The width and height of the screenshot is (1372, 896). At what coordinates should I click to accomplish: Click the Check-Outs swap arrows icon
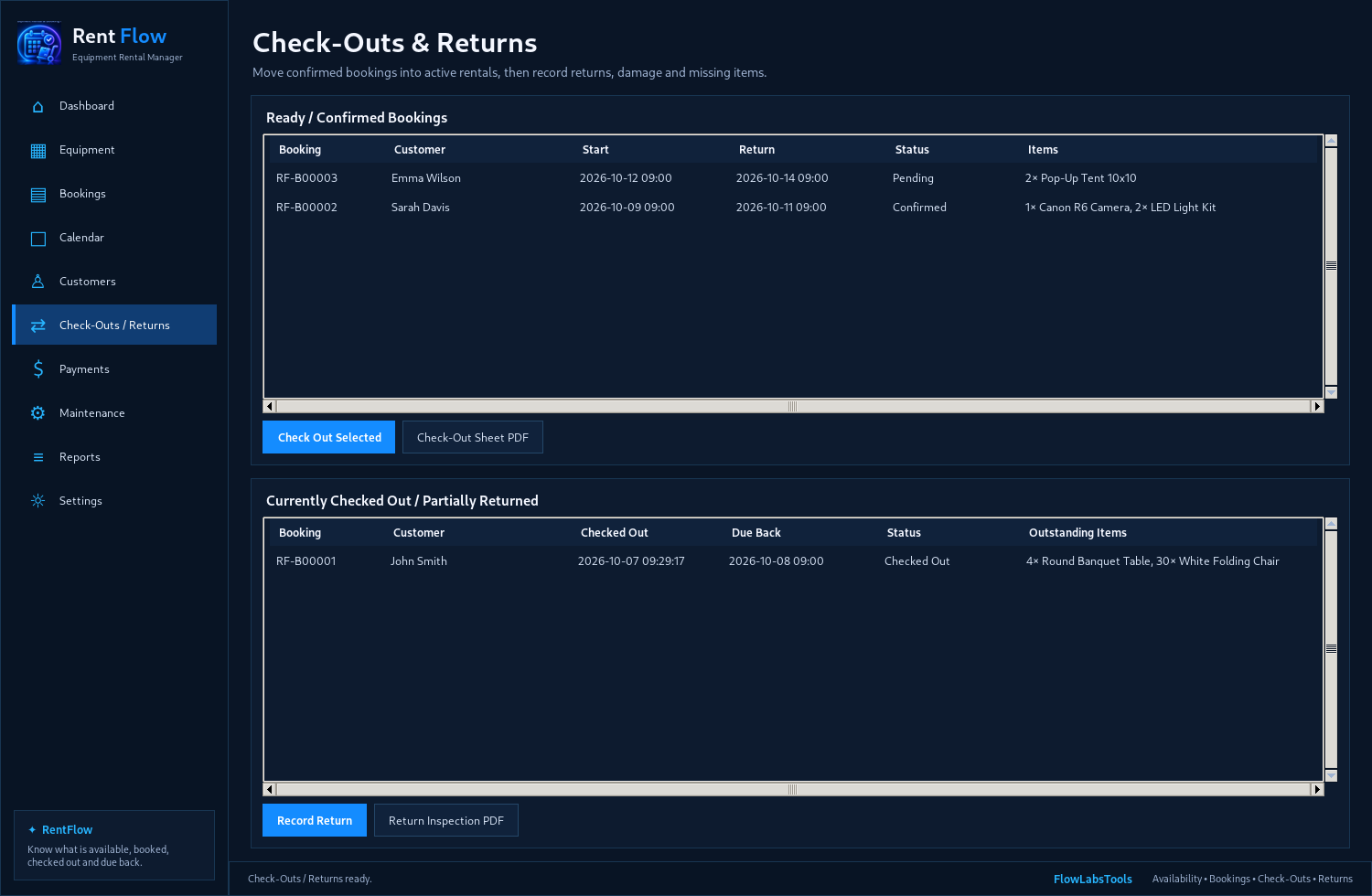click(x=38, y=325)
